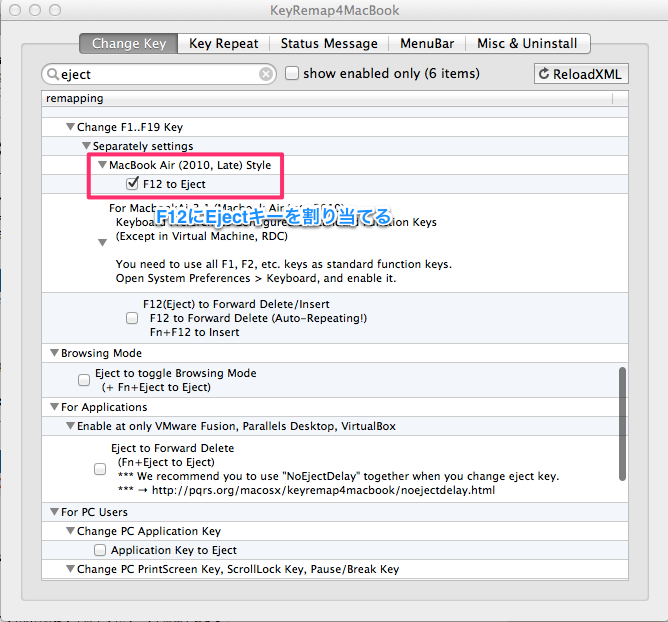This screenshot has height=622, width=668.
Task: Collapse Enable at only VMware Fusion group
Action: [x=70, y=426]
